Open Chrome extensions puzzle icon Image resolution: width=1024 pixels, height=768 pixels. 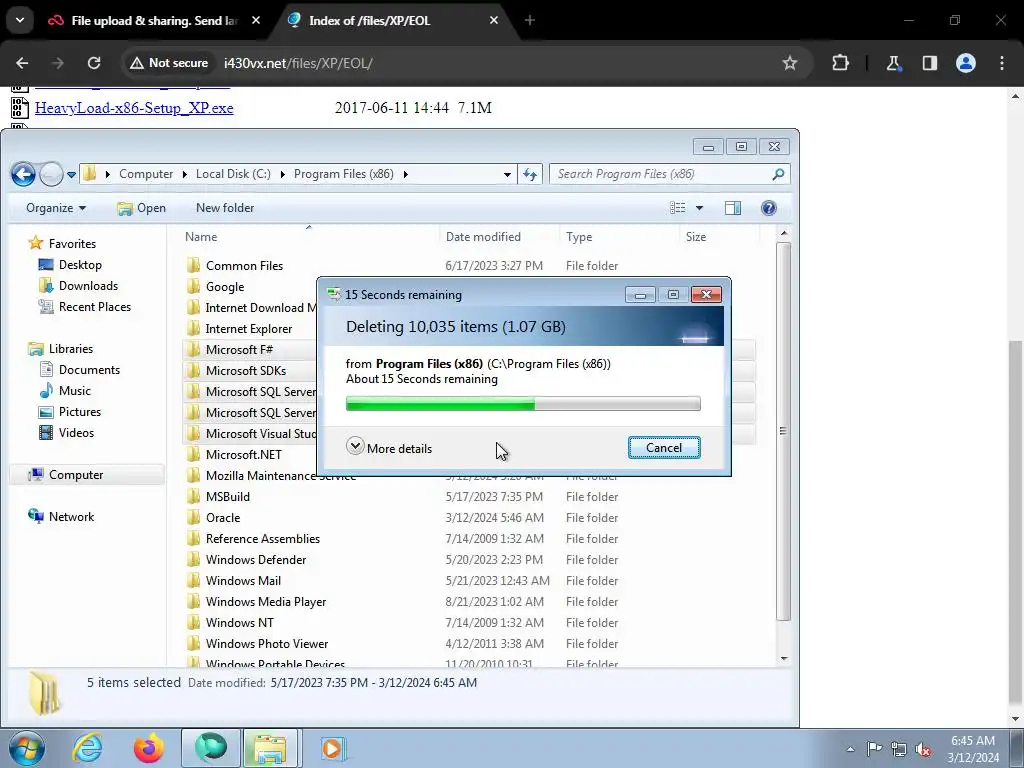pos(840,63)
